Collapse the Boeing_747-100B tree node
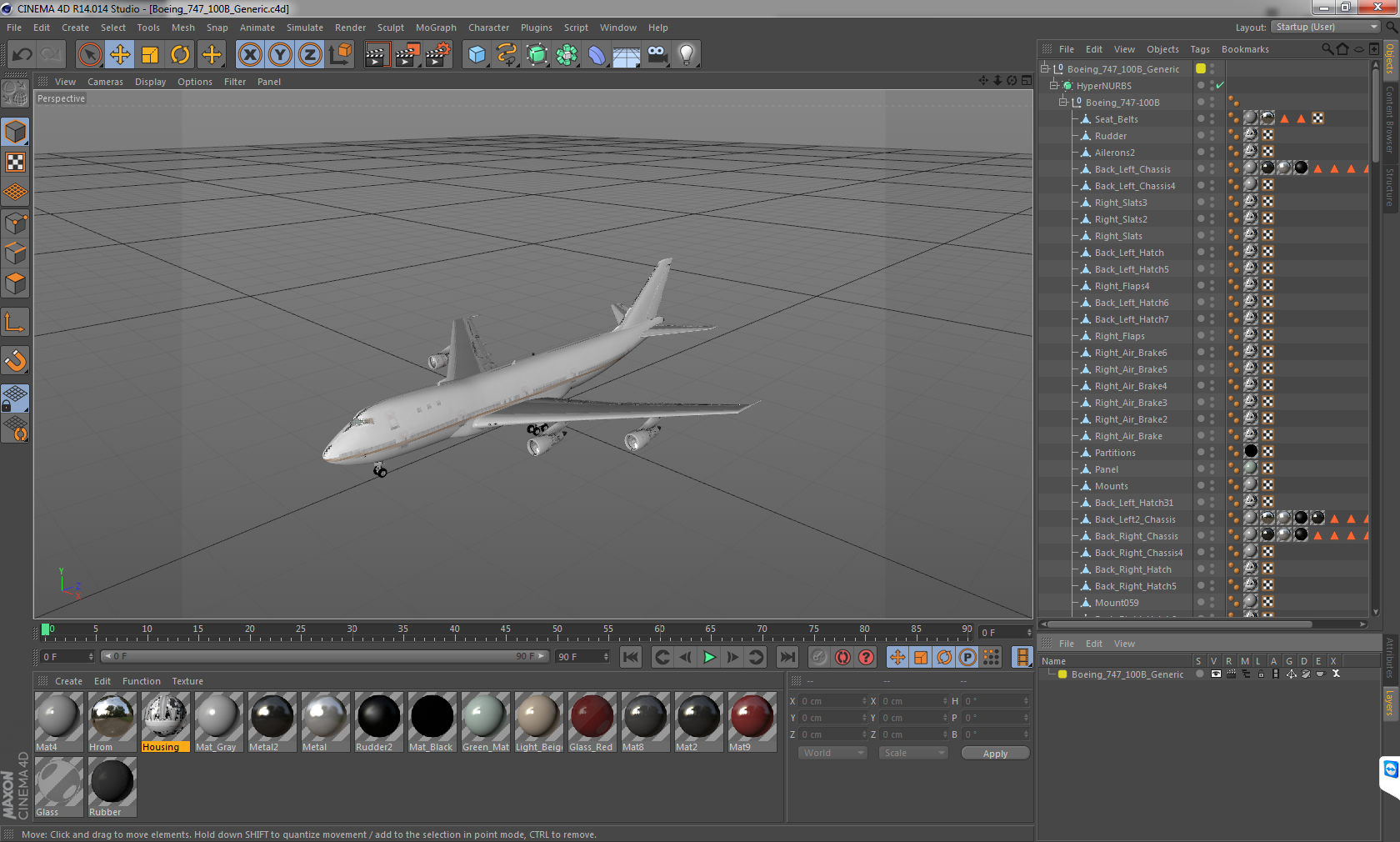This screenshot has width=1400, height=842. pyautogui.click(x=1062, y=102)
